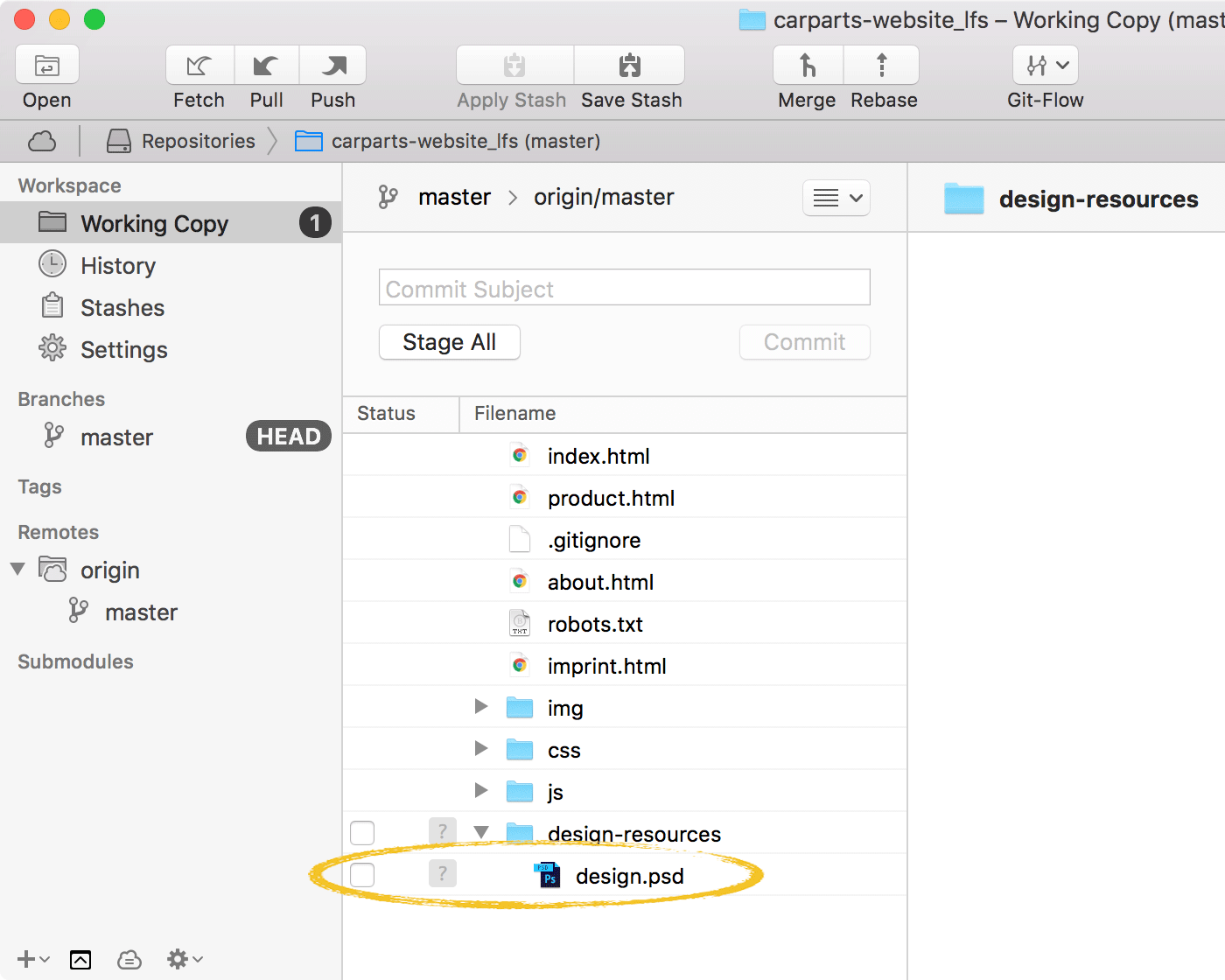The height and width of the screenshot is (980, 1225).
Task: Open repository using the Open icon
Action: click(x=47, y=66)
